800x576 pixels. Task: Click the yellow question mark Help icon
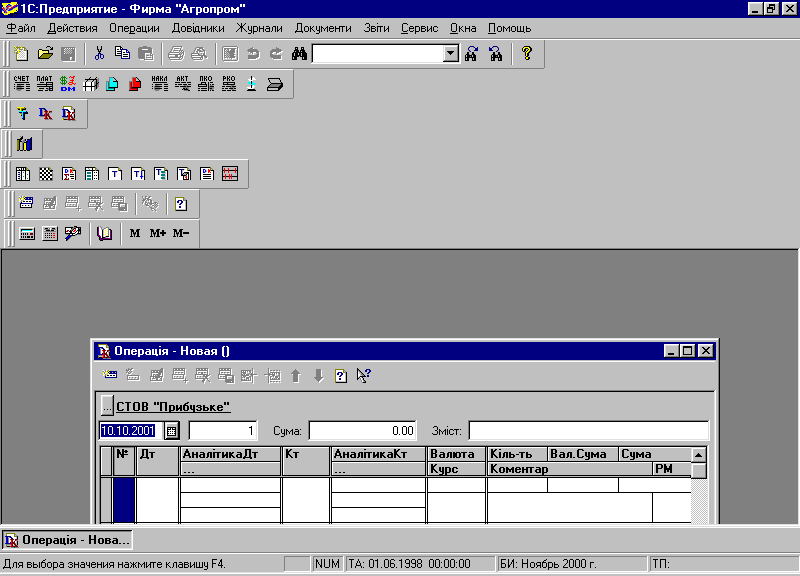click(x=527, y=54)
